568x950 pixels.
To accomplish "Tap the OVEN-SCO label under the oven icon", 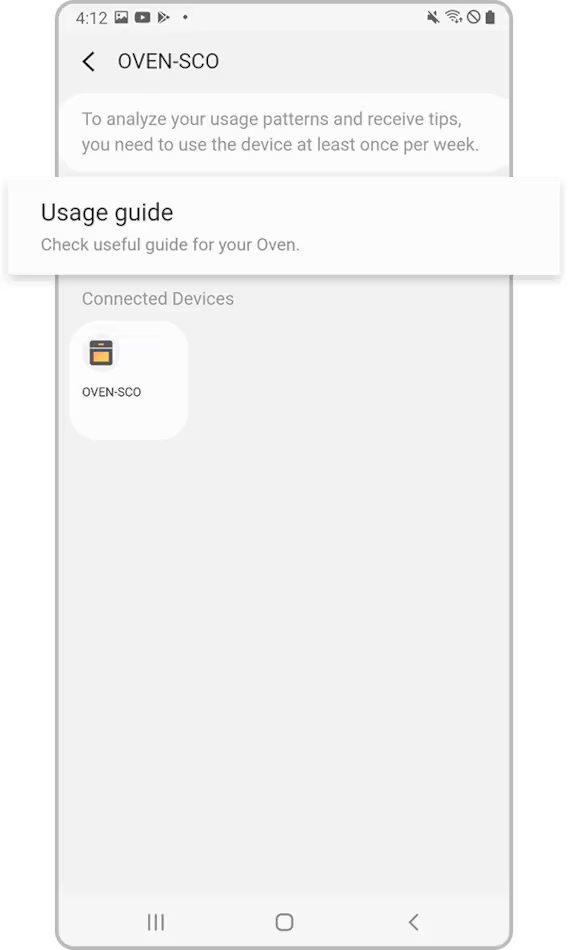I will click(112, 392).
